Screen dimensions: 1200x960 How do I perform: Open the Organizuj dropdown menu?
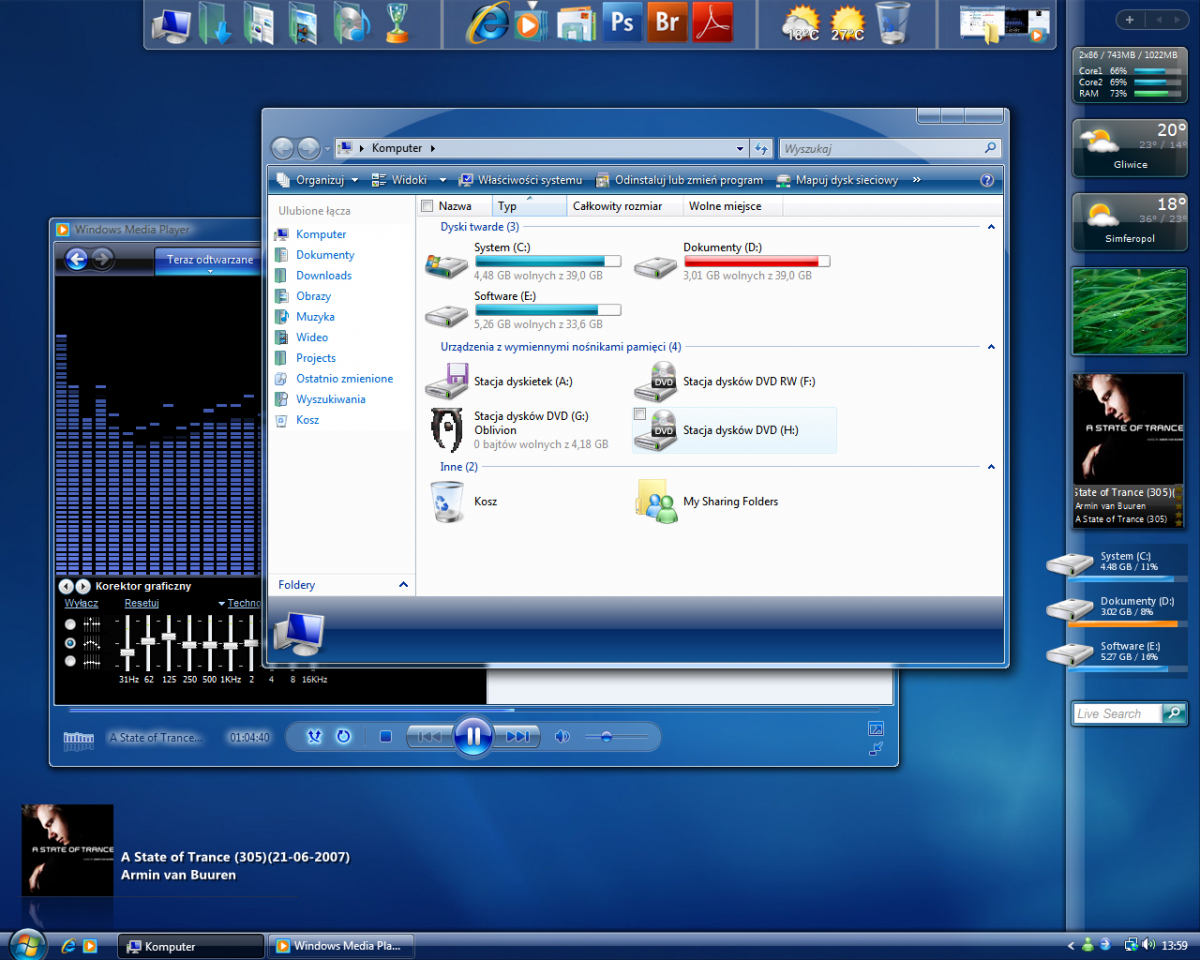pos(318,180)
